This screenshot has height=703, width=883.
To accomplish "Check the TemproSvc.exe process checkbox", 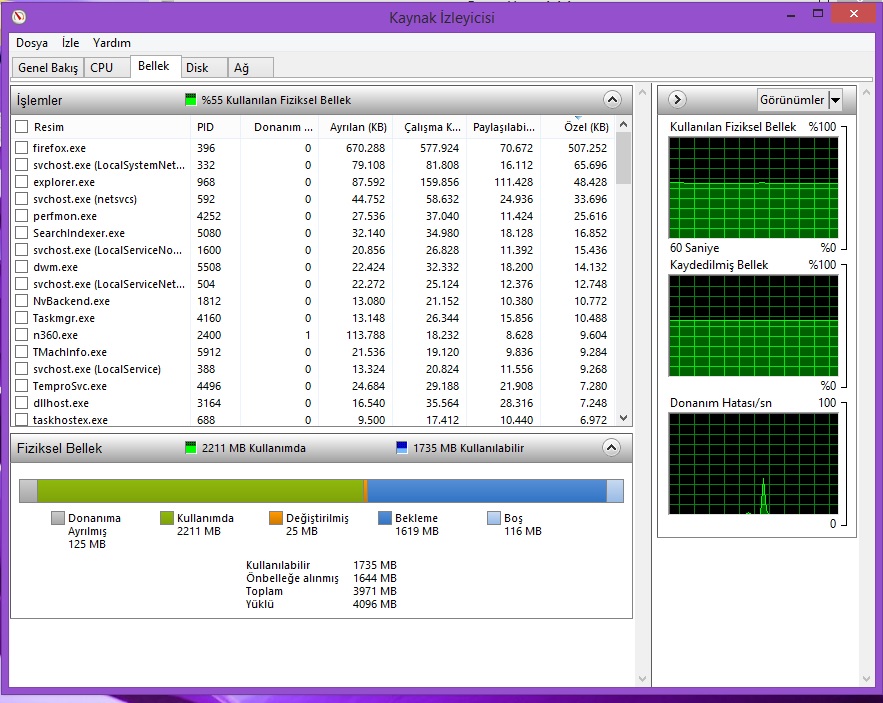I will [x=21, y=386].
